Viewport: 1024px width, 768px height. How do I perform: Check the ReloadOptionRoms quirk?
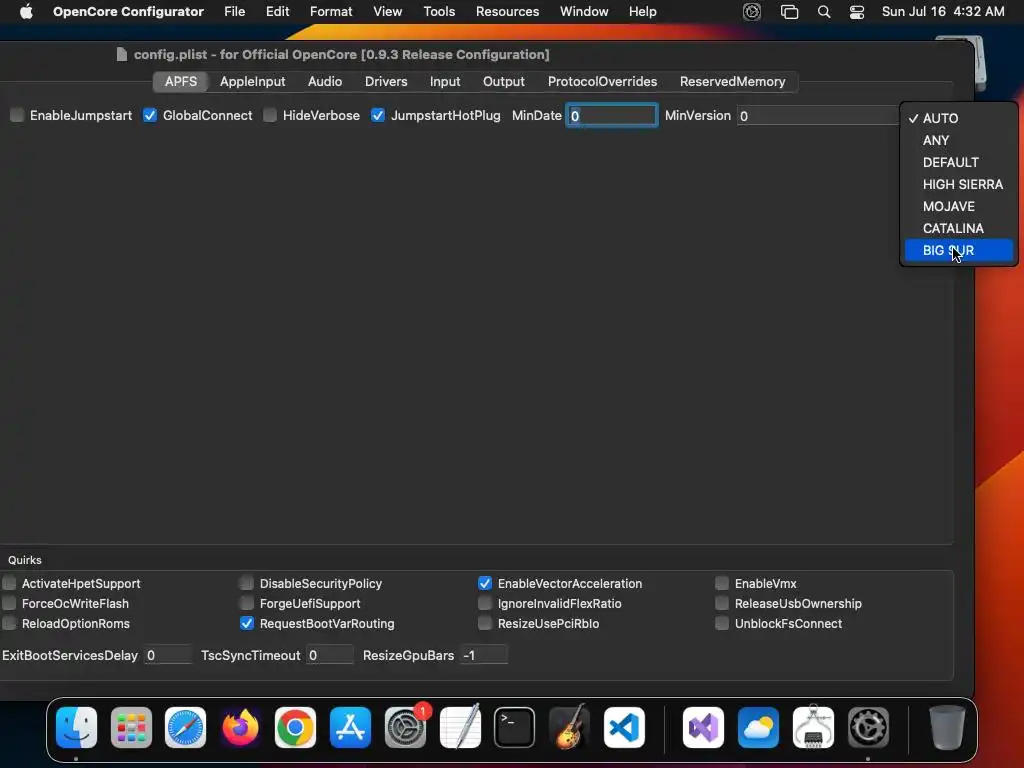pos(9,623)
